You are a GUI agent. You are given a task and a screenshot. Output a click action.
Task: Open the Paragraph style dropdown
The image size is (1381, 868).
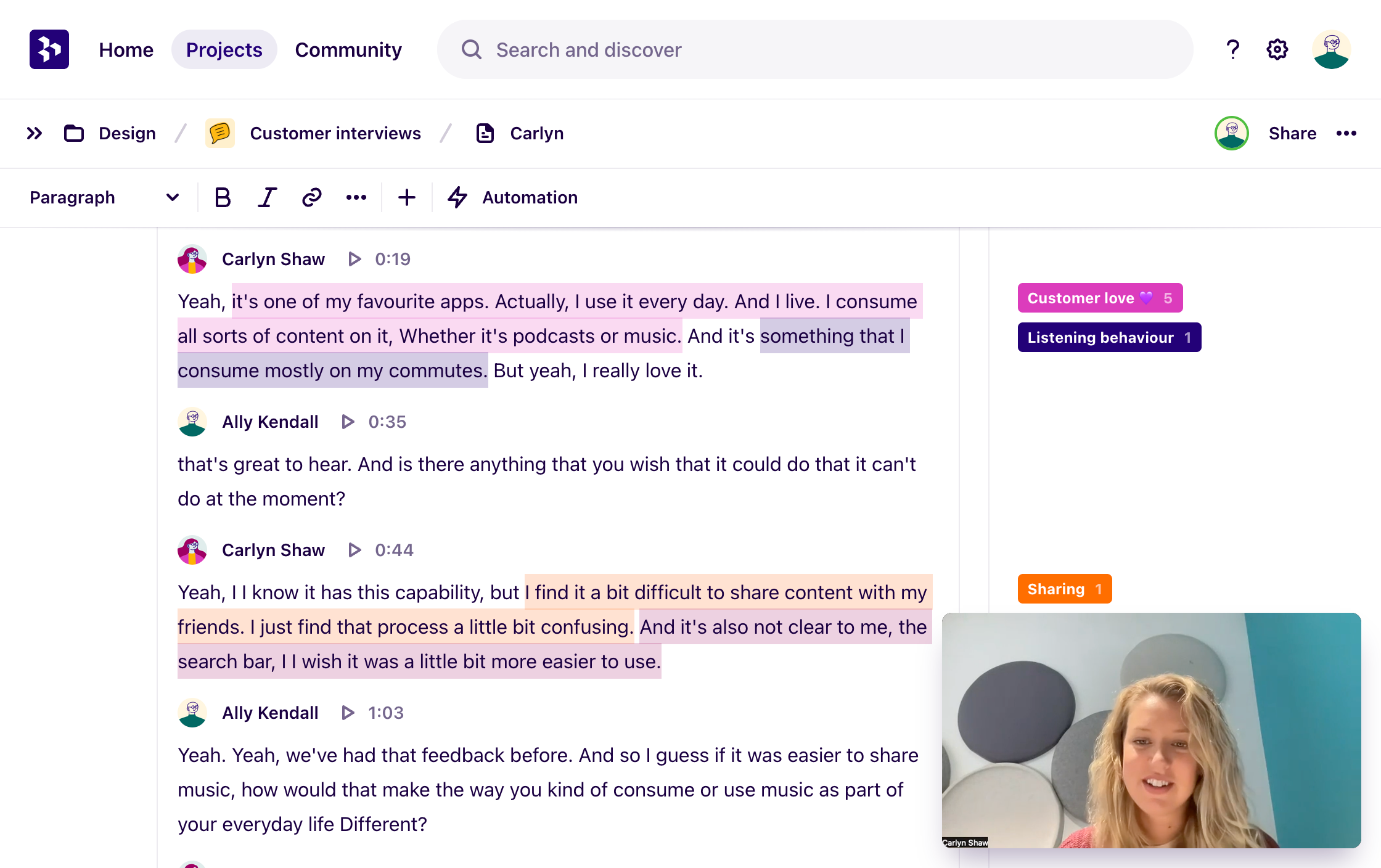click(x=104, y=197)
